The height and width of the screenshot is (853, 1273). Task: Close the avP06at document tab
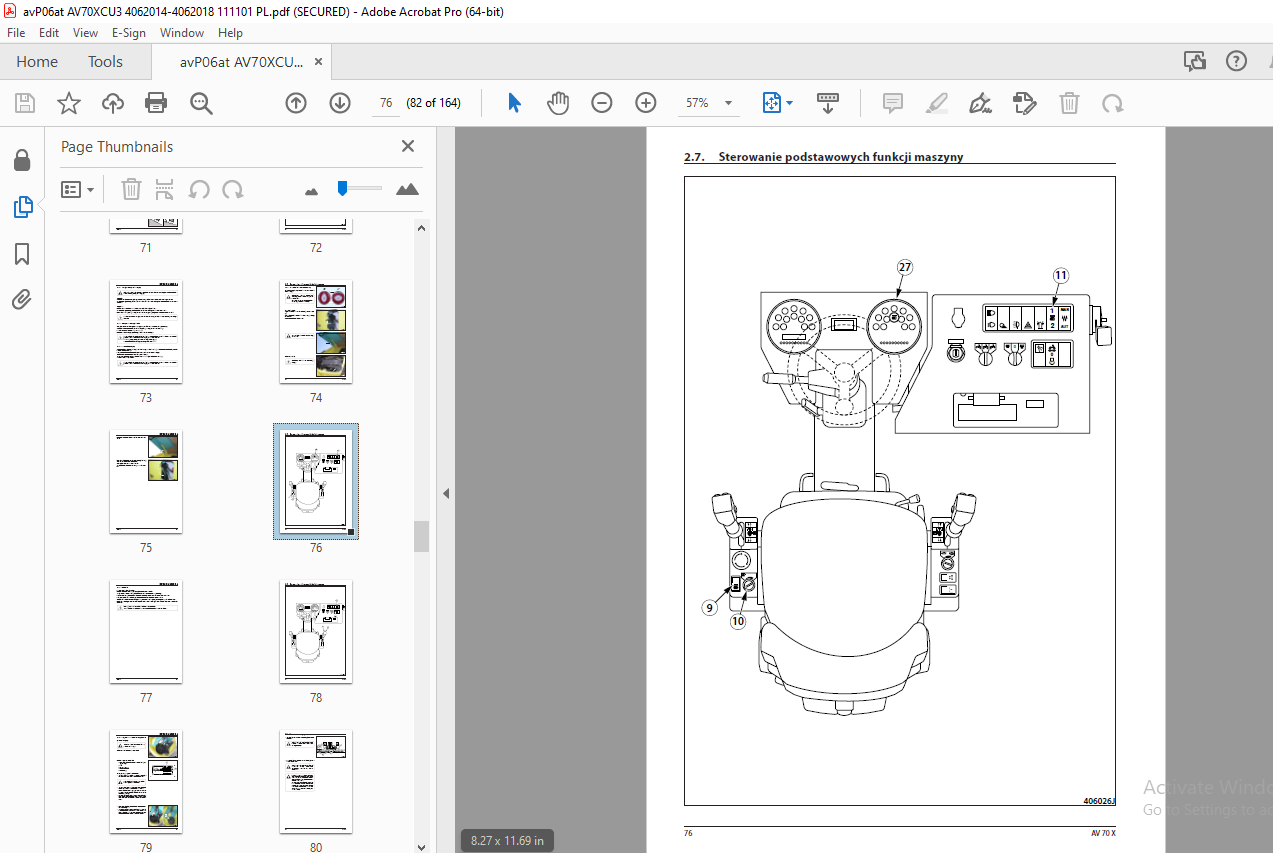click(x=319, y=61)
